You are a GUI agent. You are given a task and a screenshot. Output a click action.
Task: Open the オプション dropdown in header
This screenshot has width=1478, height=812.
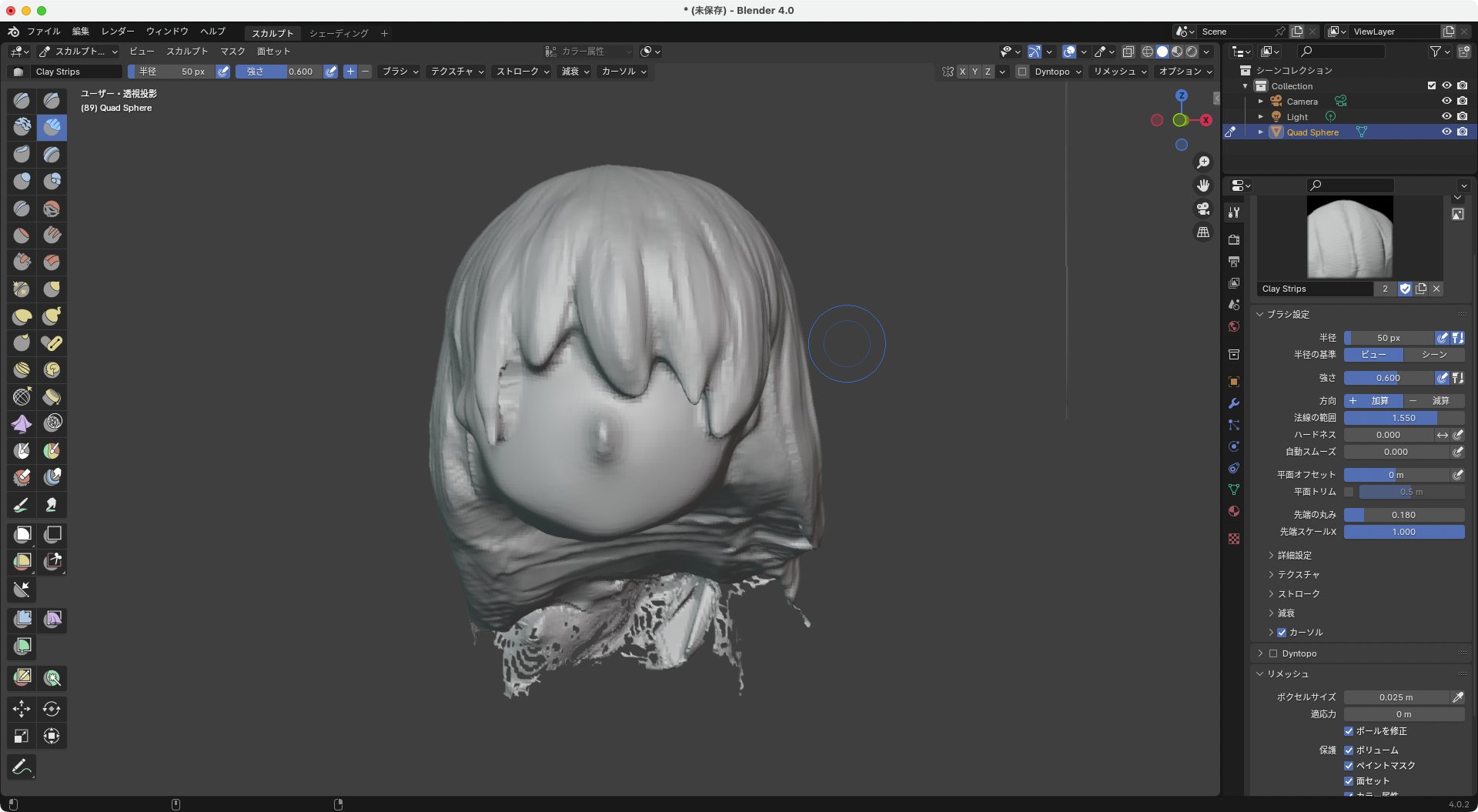tap(1185, 72)
